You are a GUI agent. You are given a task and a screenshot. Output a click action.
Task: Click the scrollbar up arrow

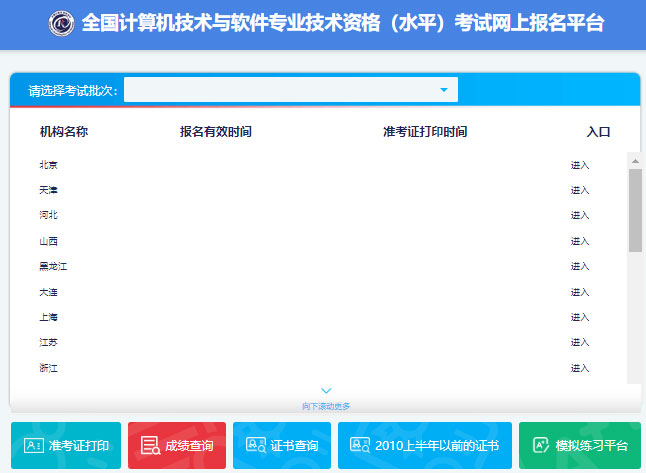click(x=635, y=161)
